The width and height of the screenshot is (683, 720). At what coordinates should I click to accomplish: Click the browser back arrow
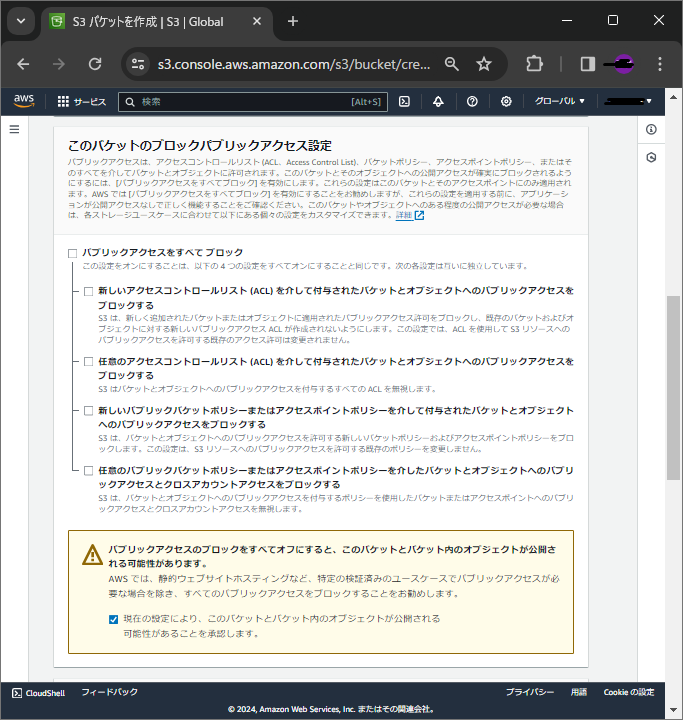coord(23,64)
